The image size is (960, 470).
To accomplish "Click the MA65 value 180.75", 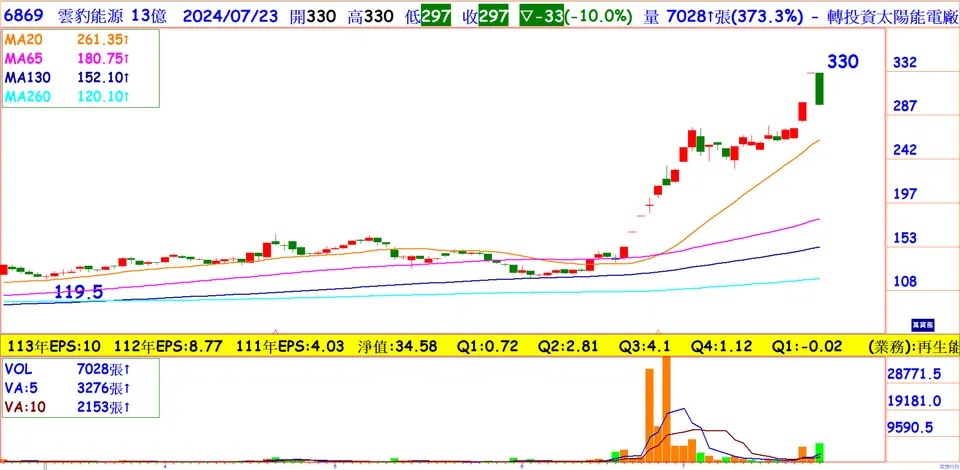I will [x=102, y=59].
